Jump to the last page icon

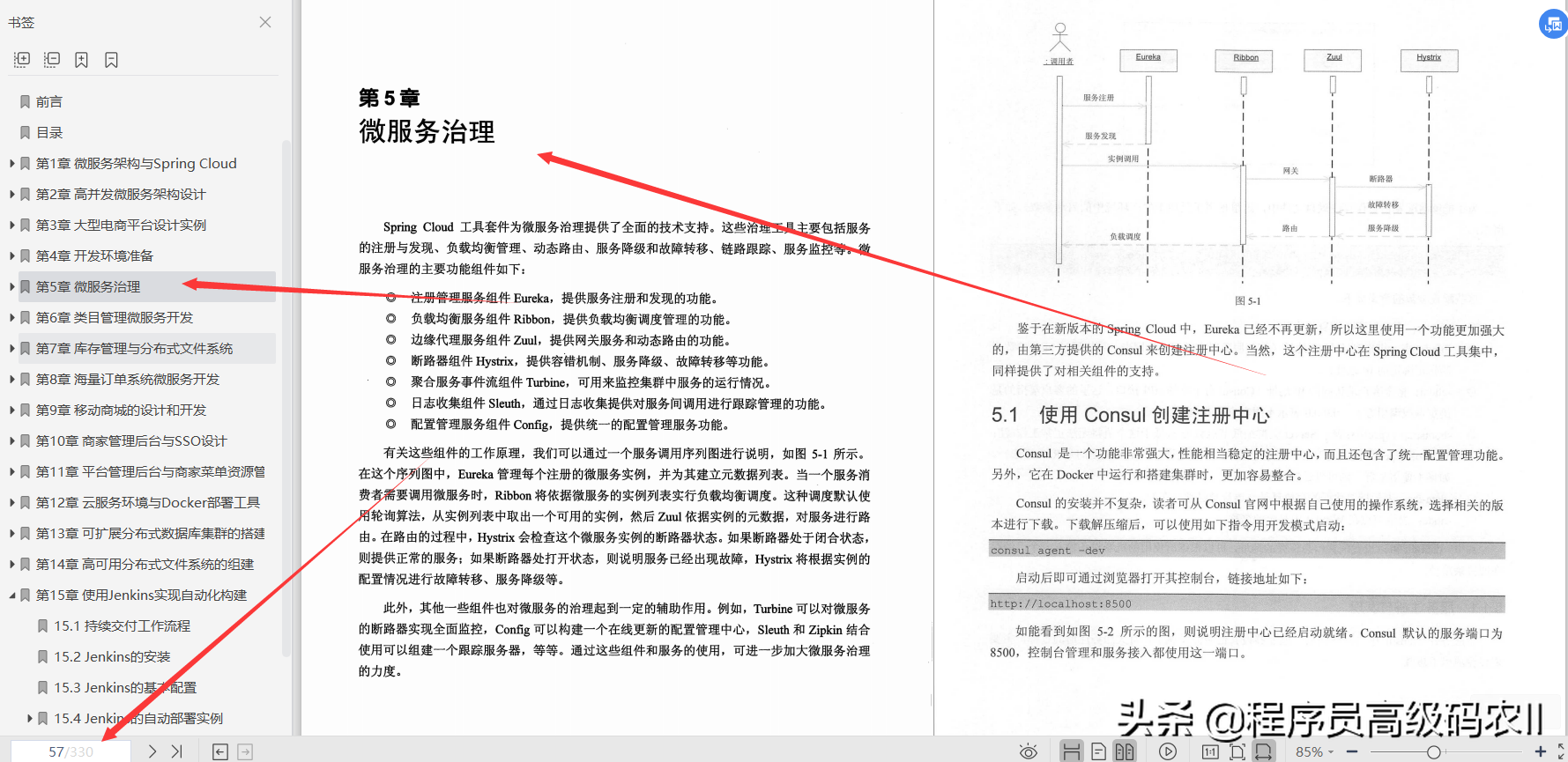176,751
